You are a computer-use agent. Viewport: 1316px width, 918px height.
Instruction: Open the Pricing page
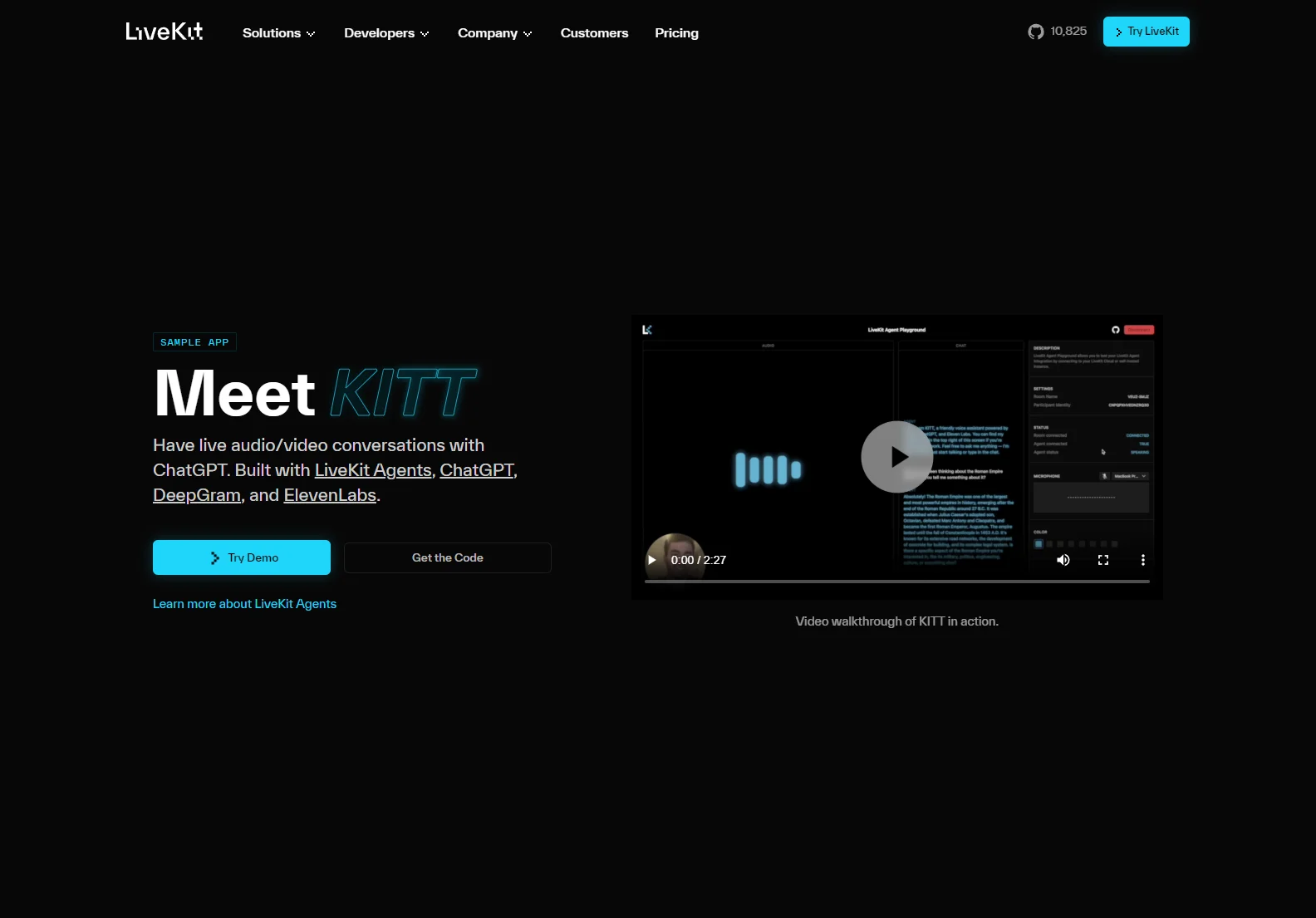pyautogui.click(x=676, y=33)
